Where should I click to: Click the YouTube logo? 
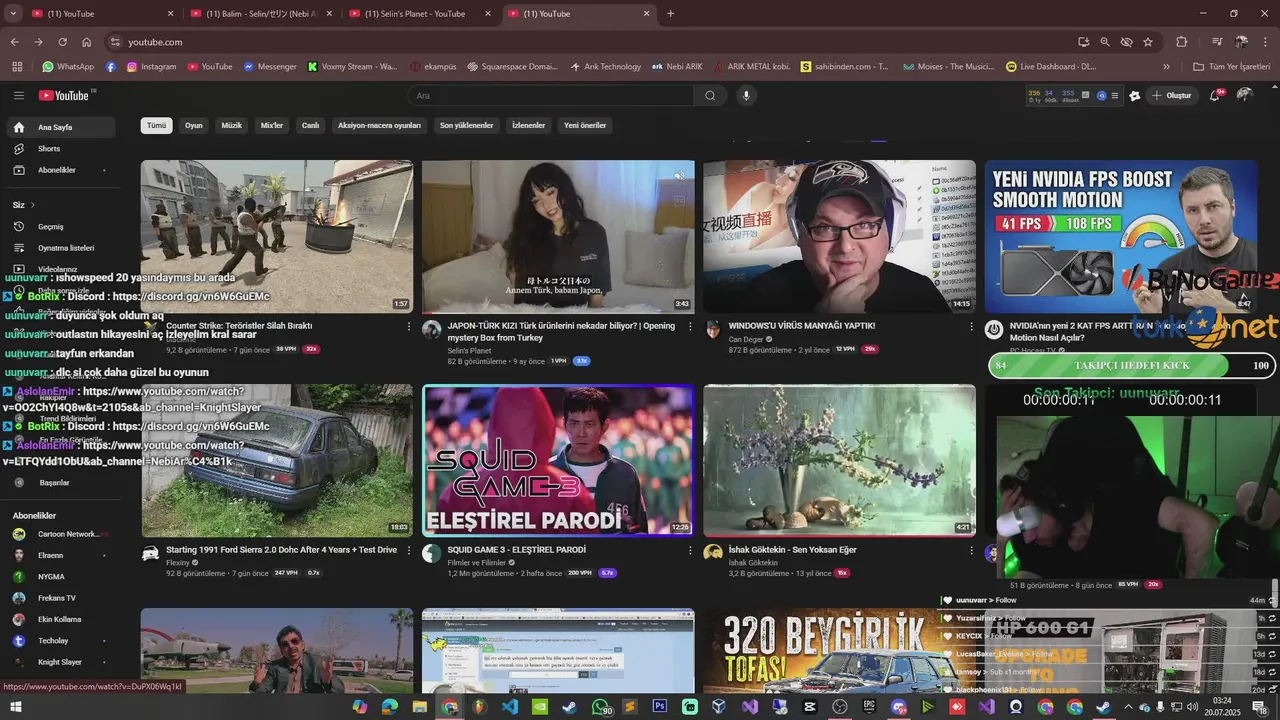tap(66, 95)
